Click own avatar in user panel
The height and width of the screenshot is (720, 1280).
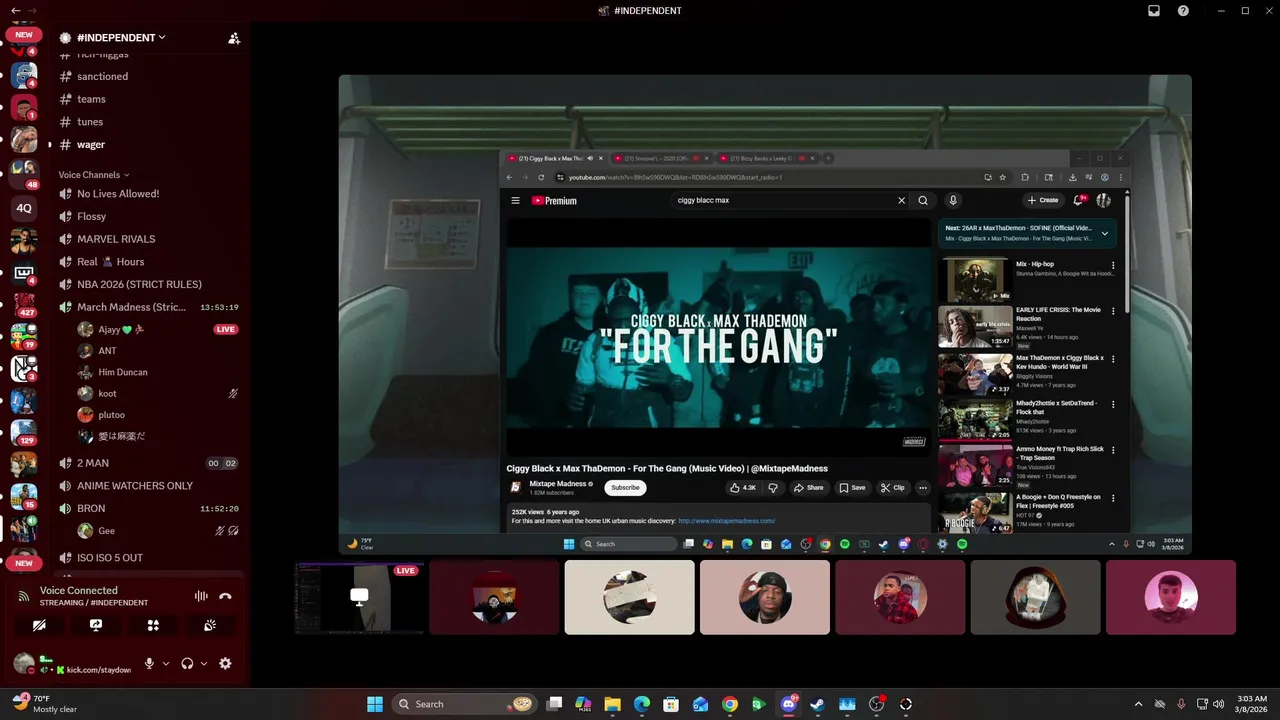coord(24,663)
